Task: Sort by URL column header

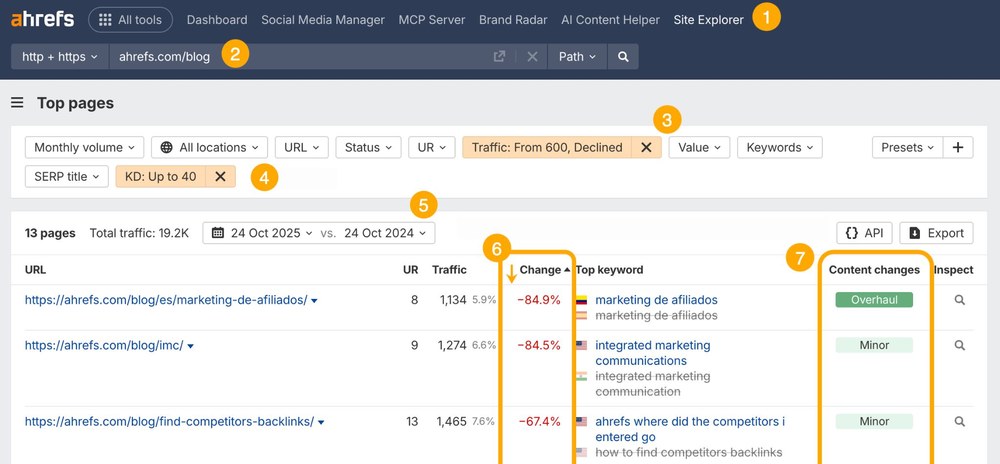Action: (x=35, y=270)
